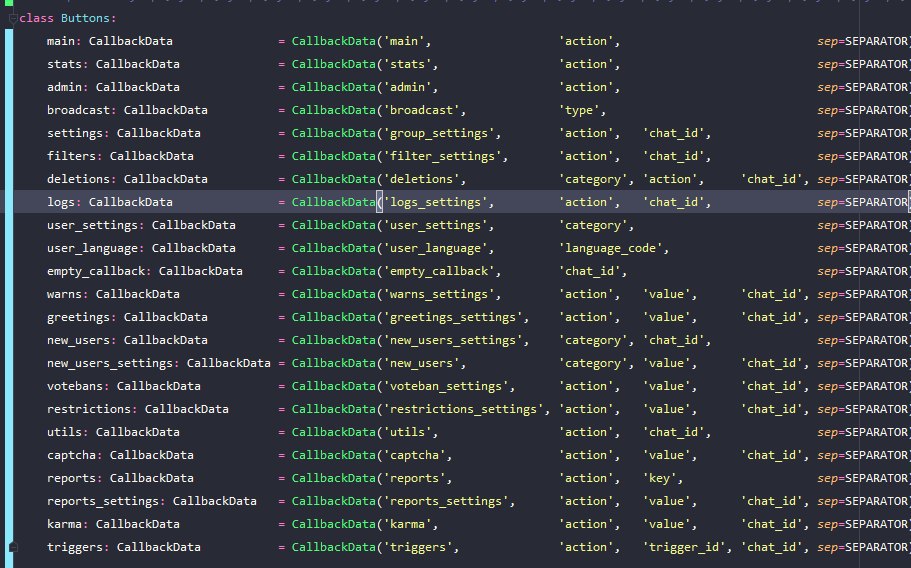
Task: Click 'chat_id' in the filters row
Action: click(x=673, y=156)
